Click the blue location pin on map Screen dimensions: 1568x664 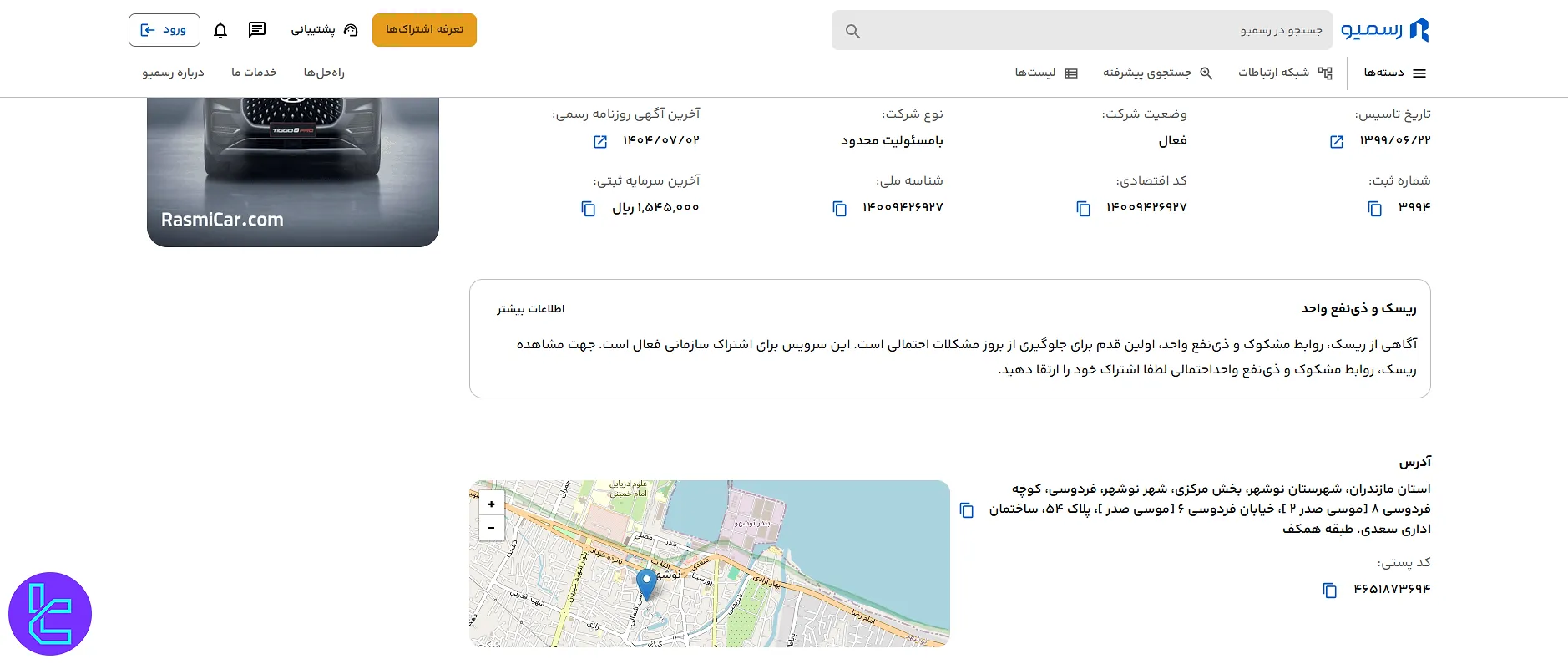point(646,583)
